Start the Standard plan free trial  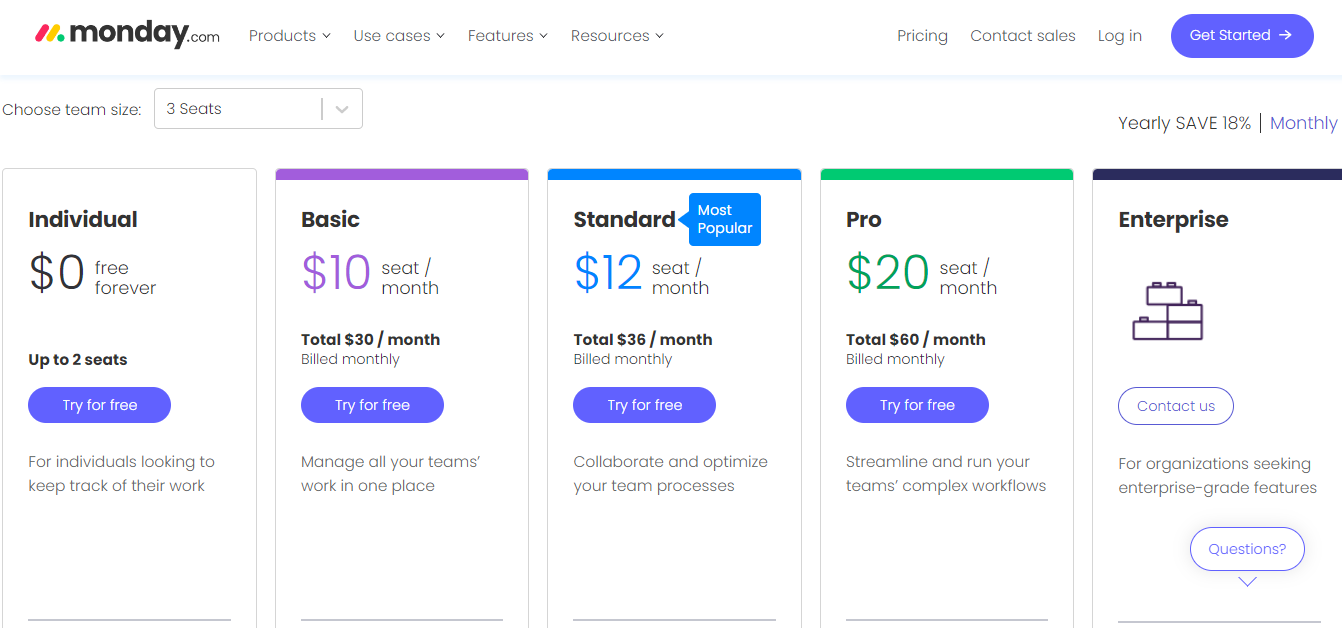point(644,405)
